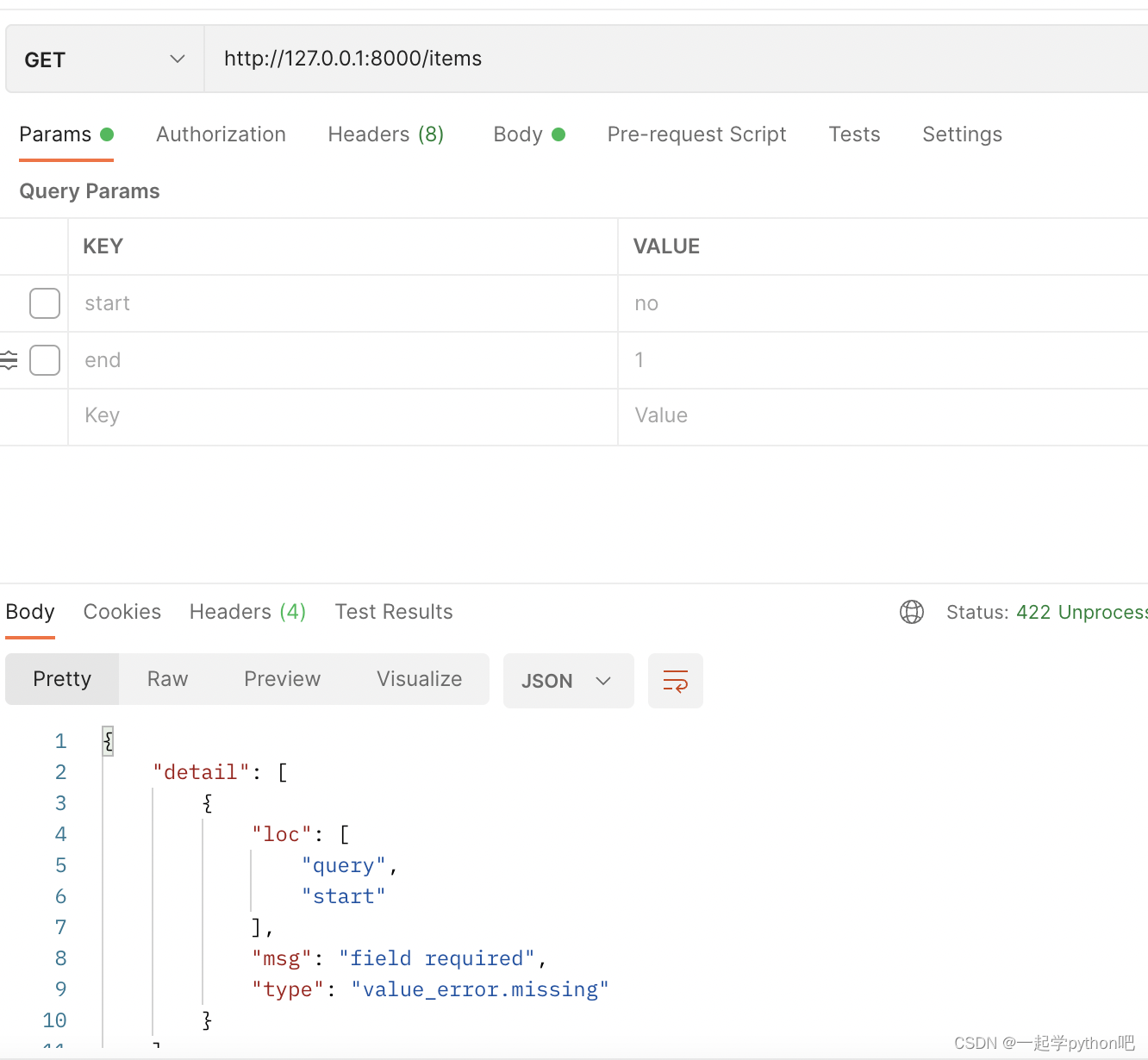Select the Pretty view button

tap(62, 679)
